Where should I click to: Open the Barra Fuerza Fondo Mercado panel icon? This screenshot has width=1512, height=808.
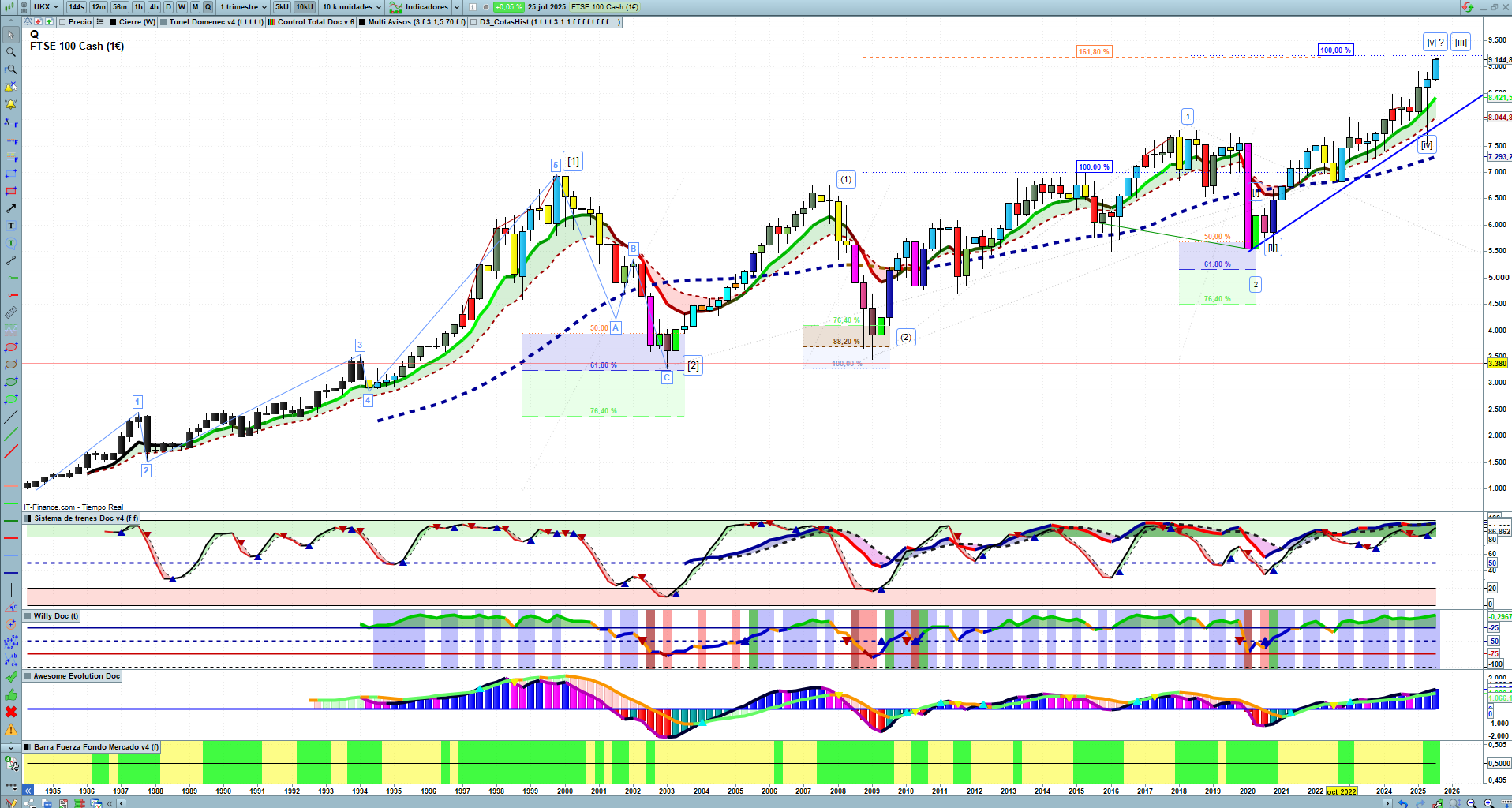click(28, 747)
